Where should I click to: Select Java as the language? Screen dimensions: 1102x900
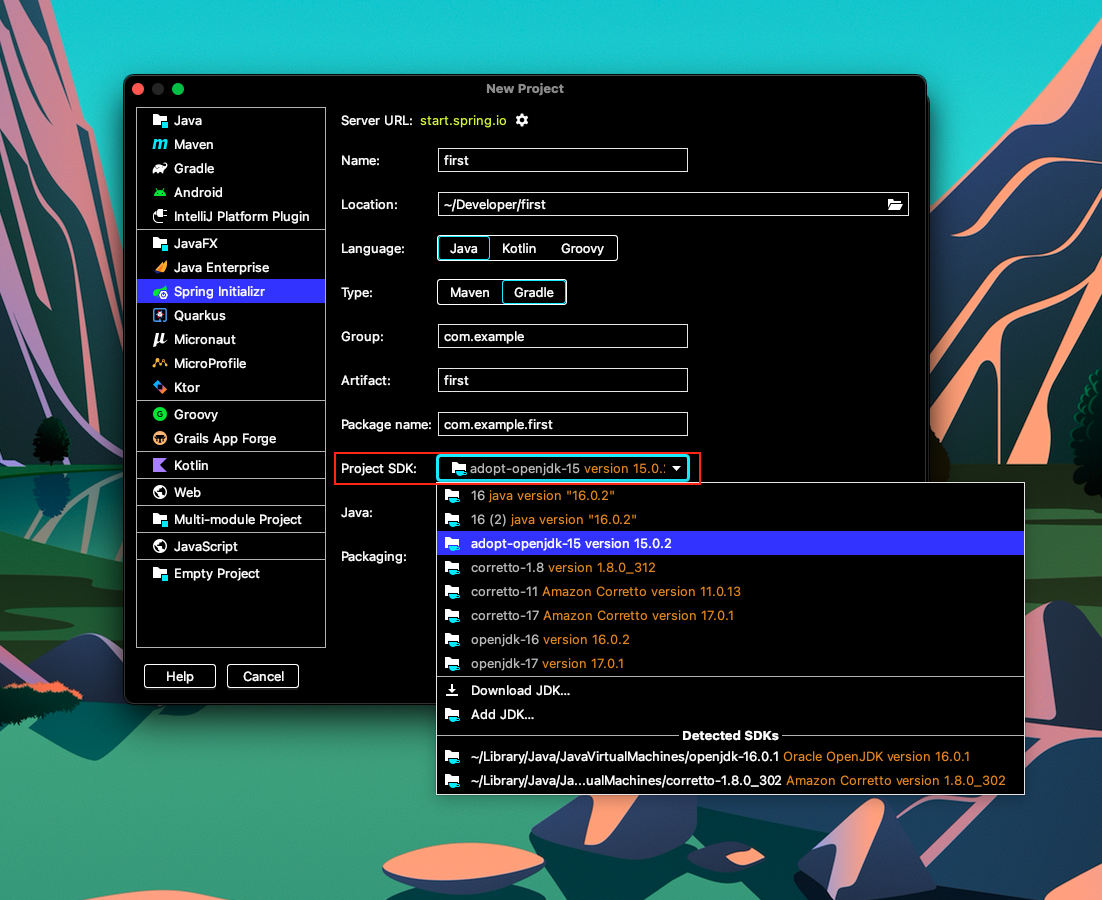click(463, 248)
